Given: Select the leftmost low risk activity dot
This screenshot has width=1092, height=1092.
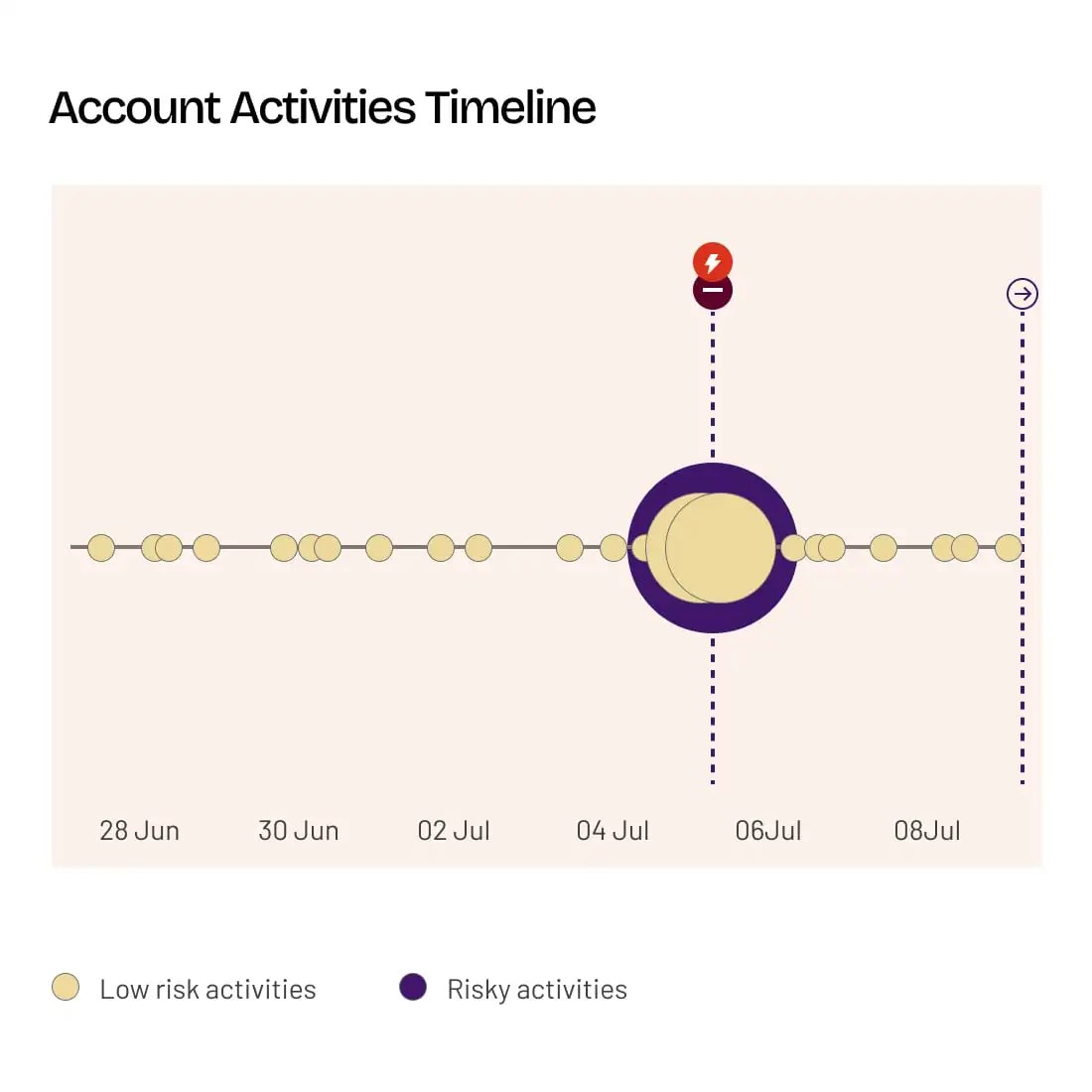Looking at the screenshot, I should [x=101, y=548].
